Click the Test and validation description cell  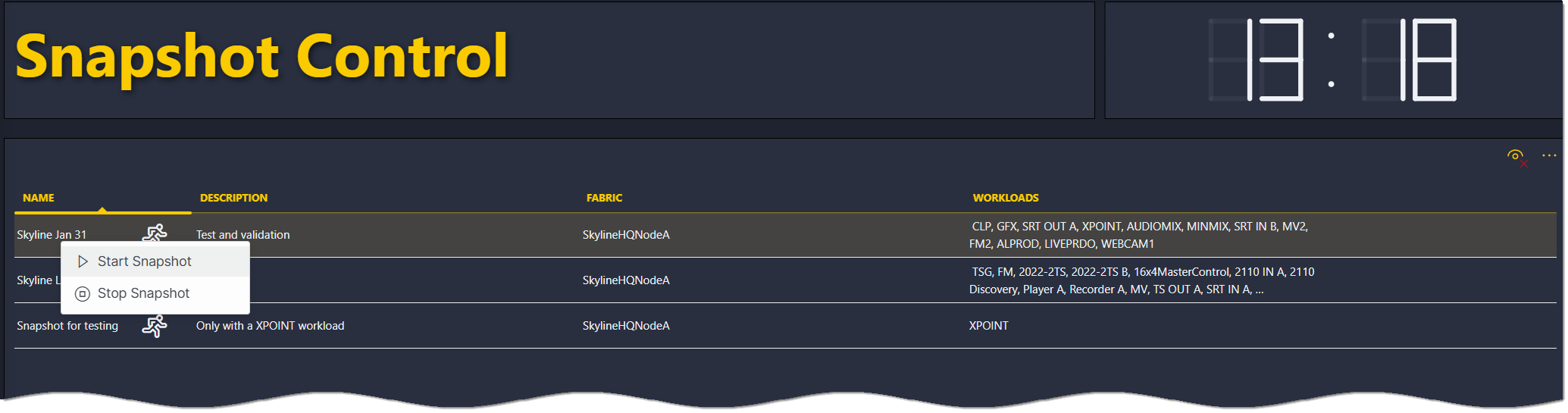click(x=243, y=235)
